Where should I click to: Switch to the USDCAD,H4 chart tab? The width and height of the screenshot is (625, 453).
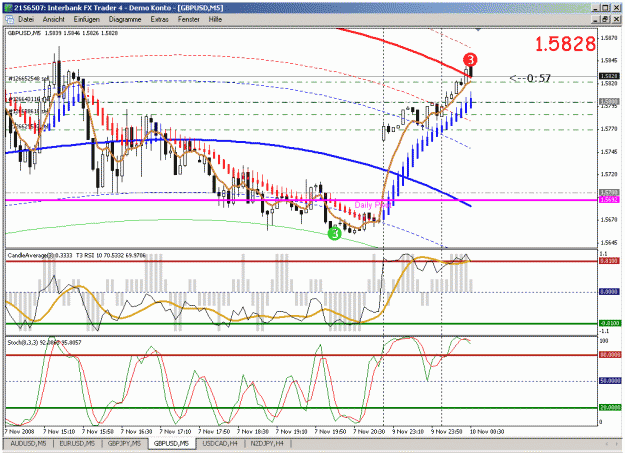(220, 443)
